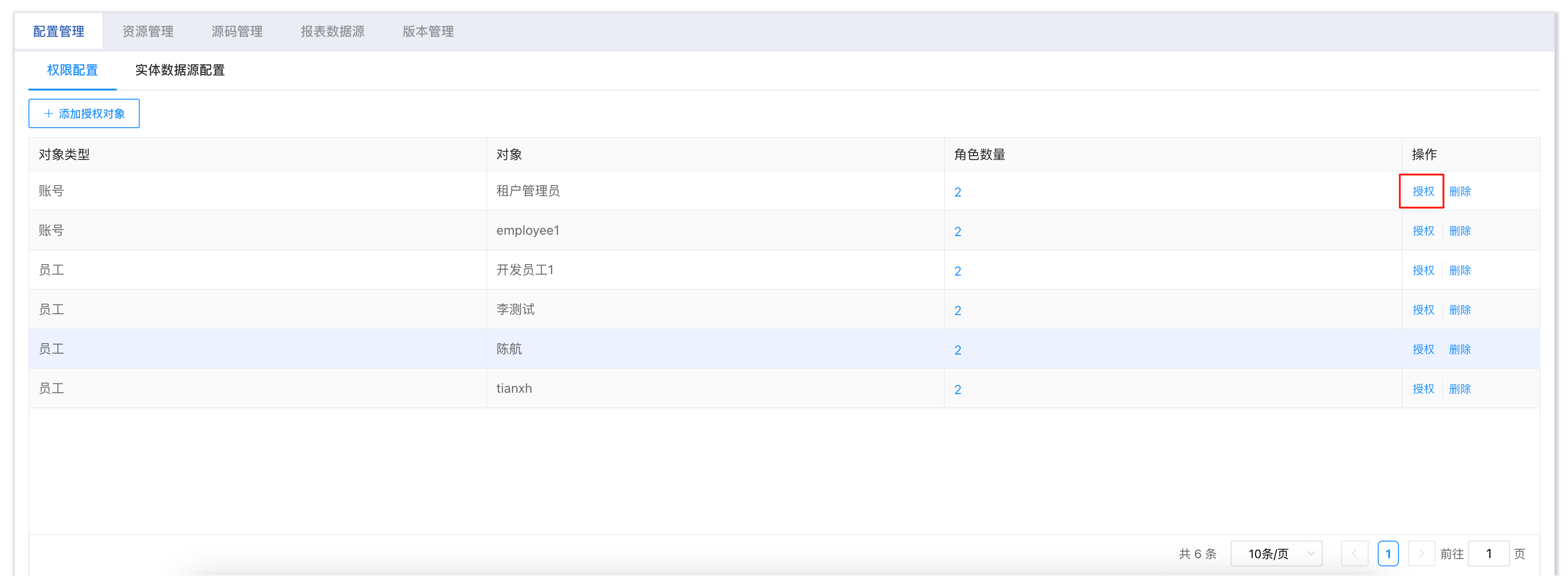Open the 10条/页 page size dropdown
The image size is (1568, 576).
point(1277,553)
